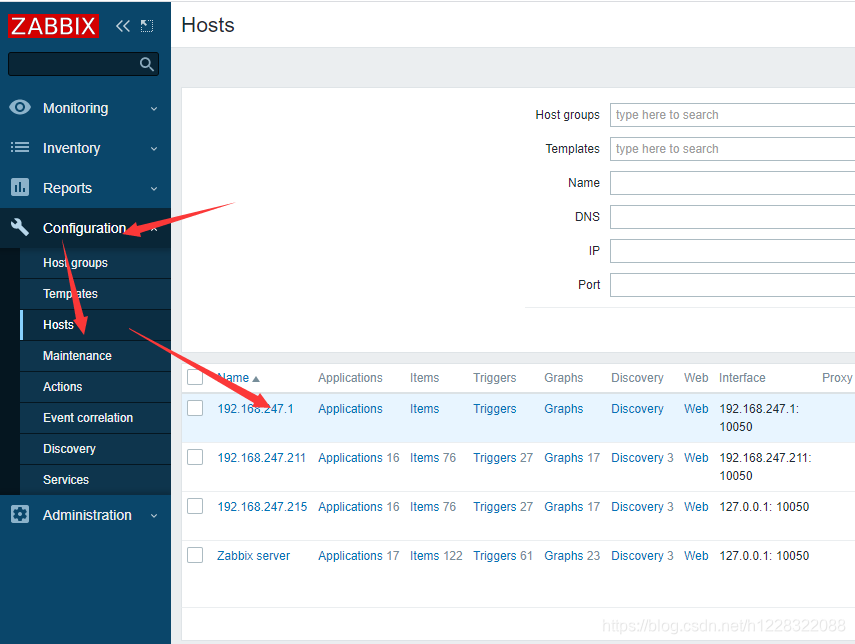Click the Configuration wrench icon
855x644 pixels.
[20, 227]
